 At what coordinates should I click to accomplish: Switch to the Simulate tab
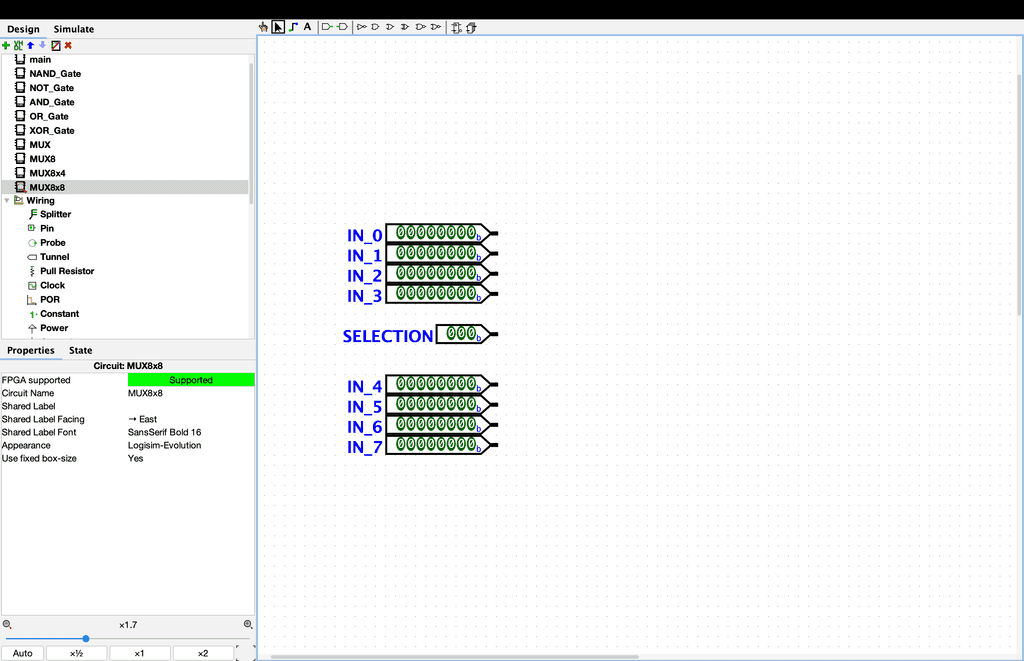(74, 29)
